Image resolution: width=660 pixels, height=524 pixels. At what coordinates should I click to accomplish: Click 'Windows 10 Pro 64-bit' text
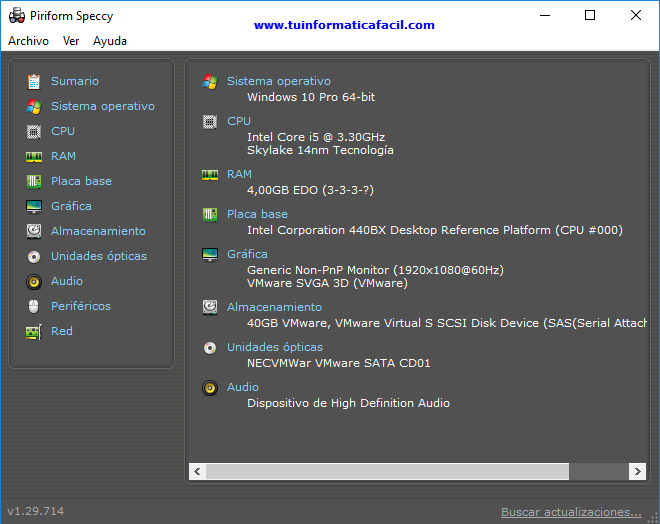[311, 97]
